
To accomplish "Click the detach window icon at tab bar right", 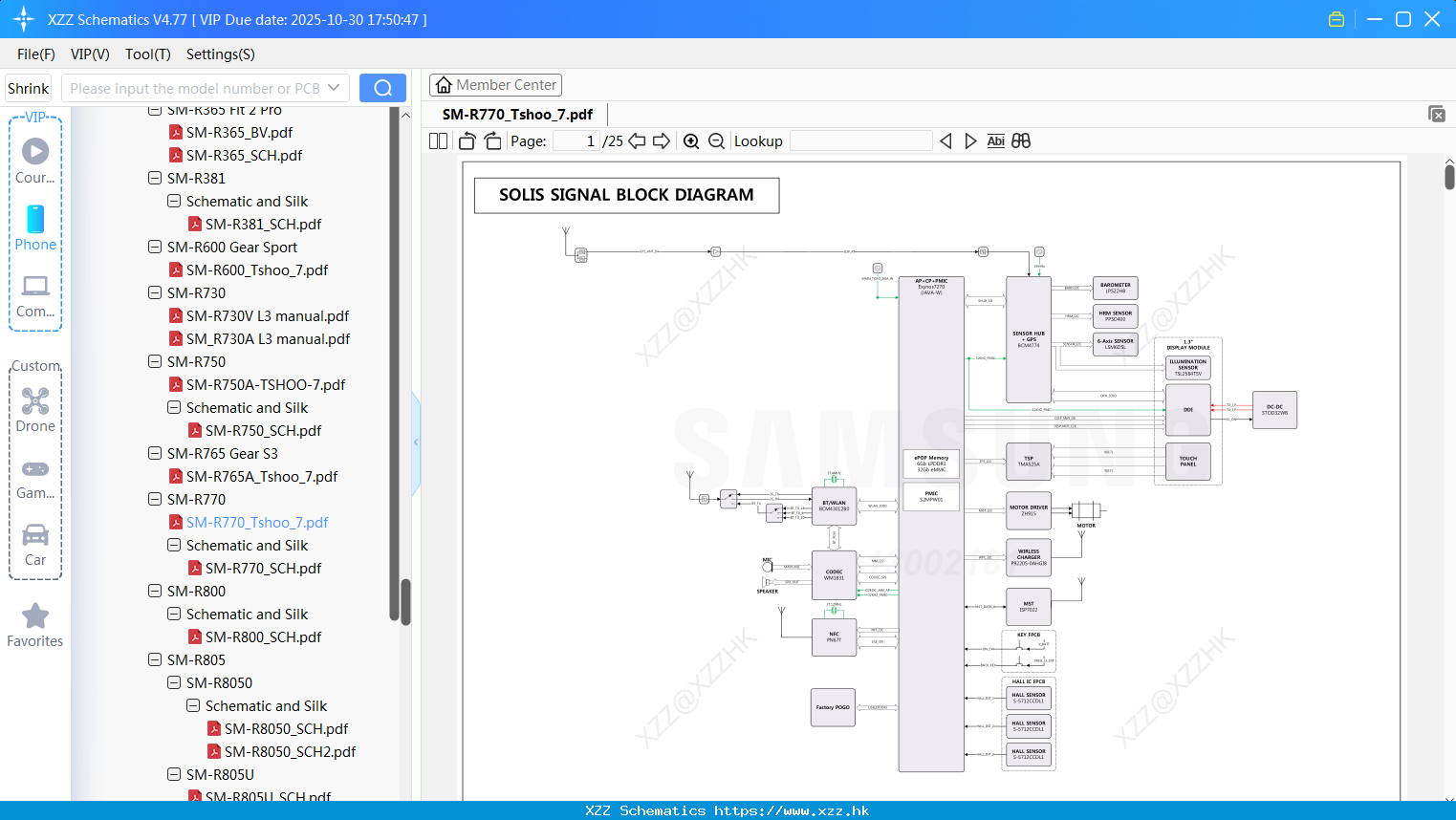I will 1436,114.
